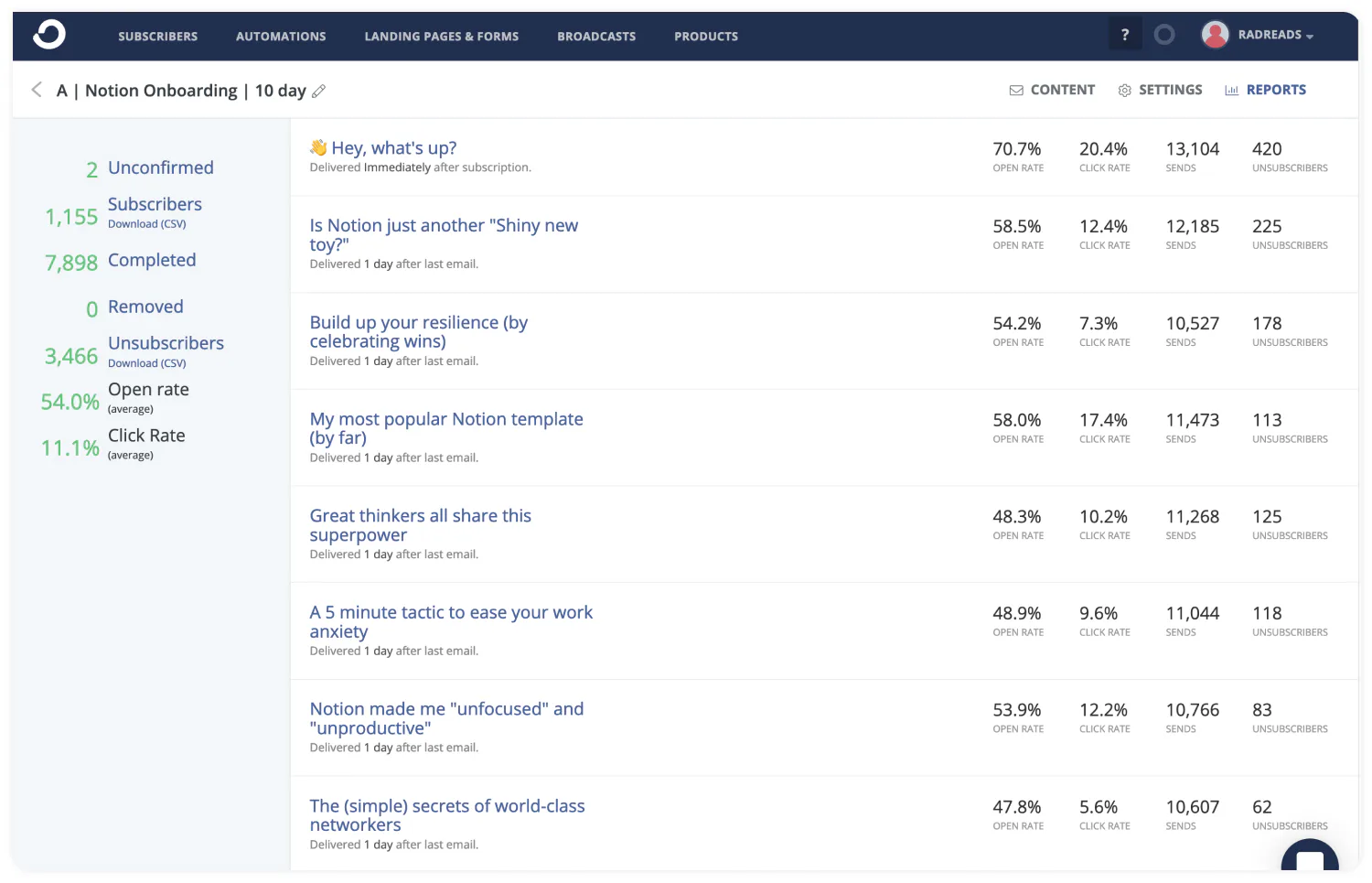This screenshot has height=883, width=1372.
Task: Go back using the left chevron arrow
Action: point(37,90)
